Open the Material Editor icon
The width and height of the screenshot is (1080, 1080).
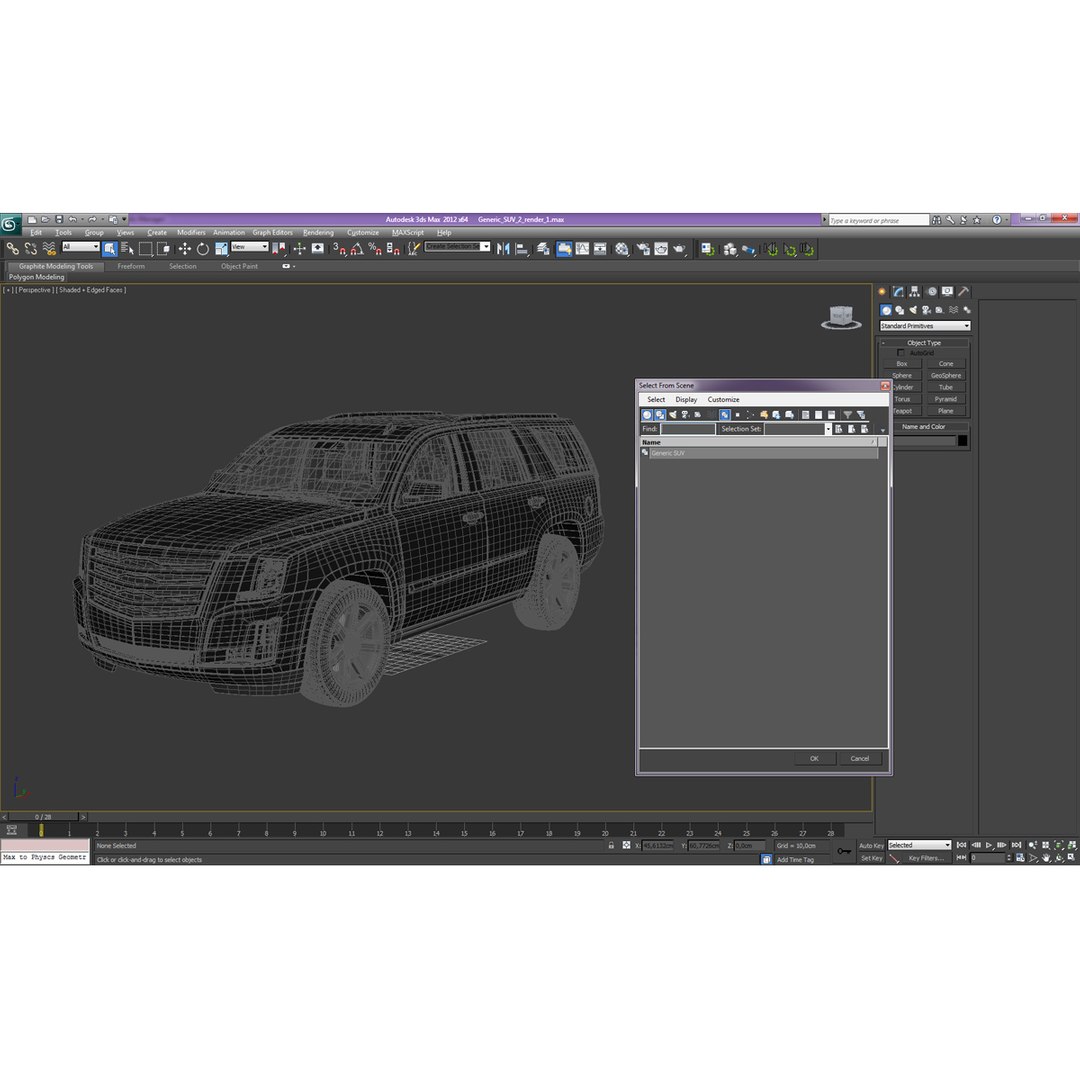pyautogui.click(x=622, y=249)
